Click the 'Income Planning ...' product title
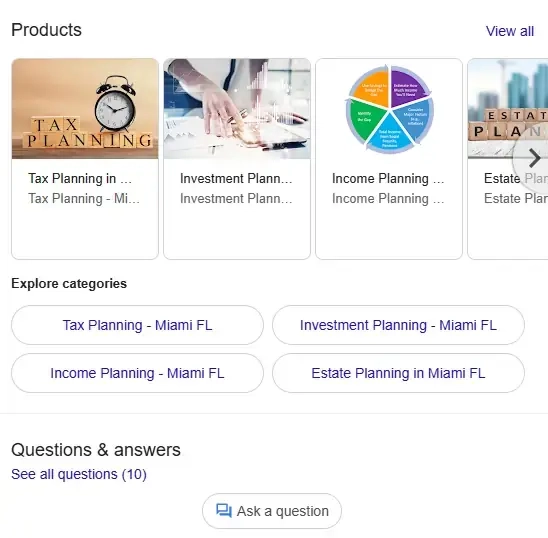This screenshot has height=538, width=548. [388, 179]
